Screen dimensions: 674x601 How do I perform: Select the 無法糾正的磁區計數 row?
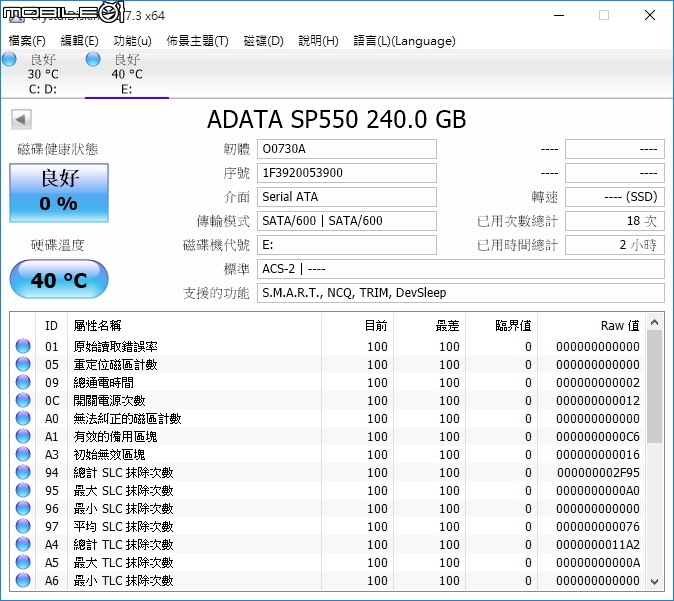[329, 418]
